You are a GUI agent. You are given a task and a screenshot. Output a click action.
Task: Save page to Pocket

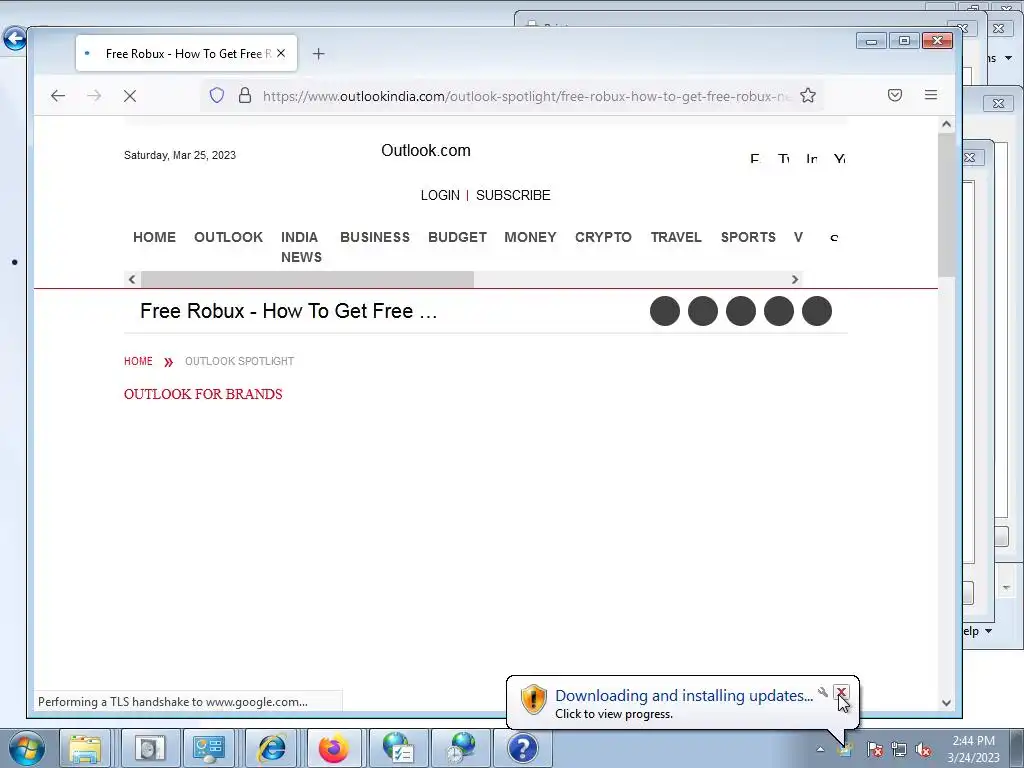coord(895,95)
